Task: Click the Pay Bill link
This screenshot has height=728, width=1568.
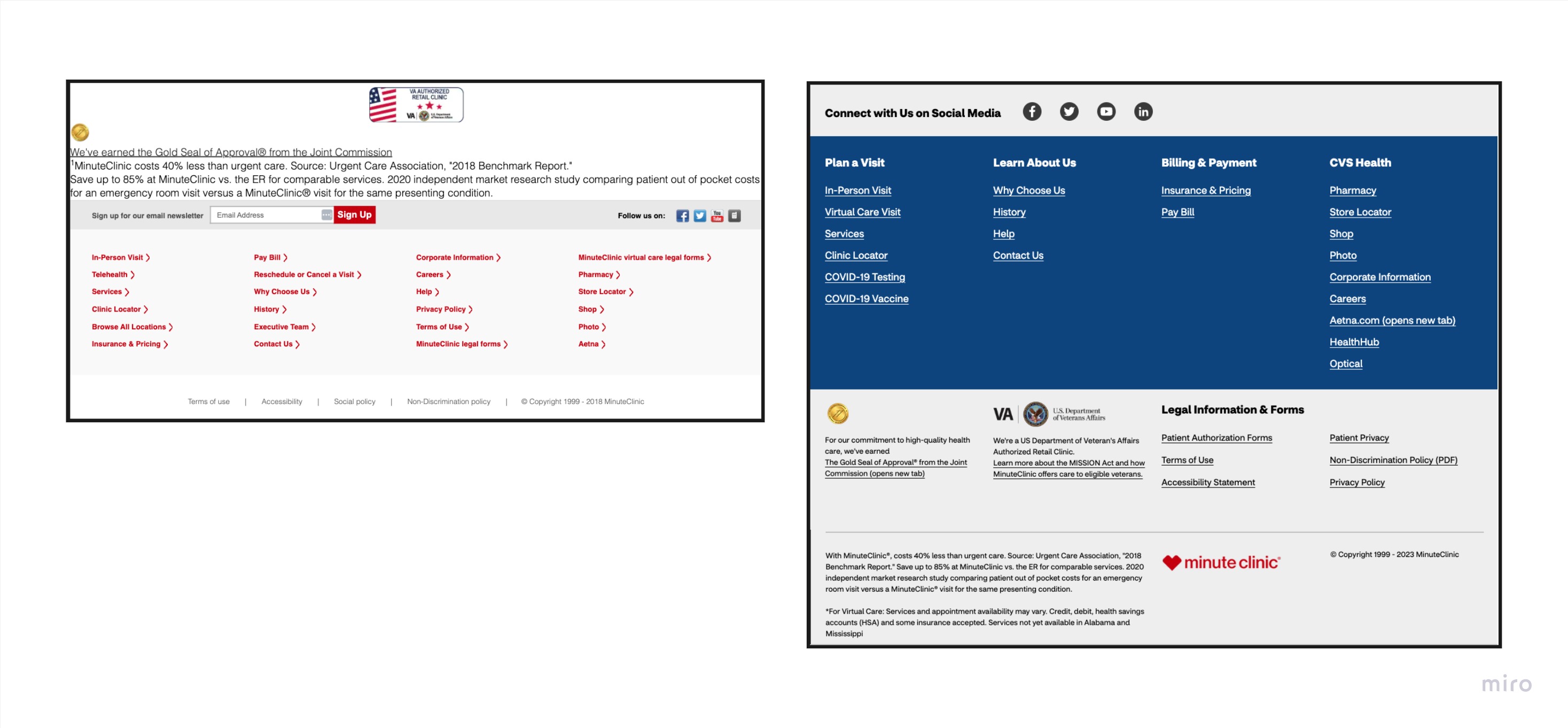Action: pos(1177,211)
